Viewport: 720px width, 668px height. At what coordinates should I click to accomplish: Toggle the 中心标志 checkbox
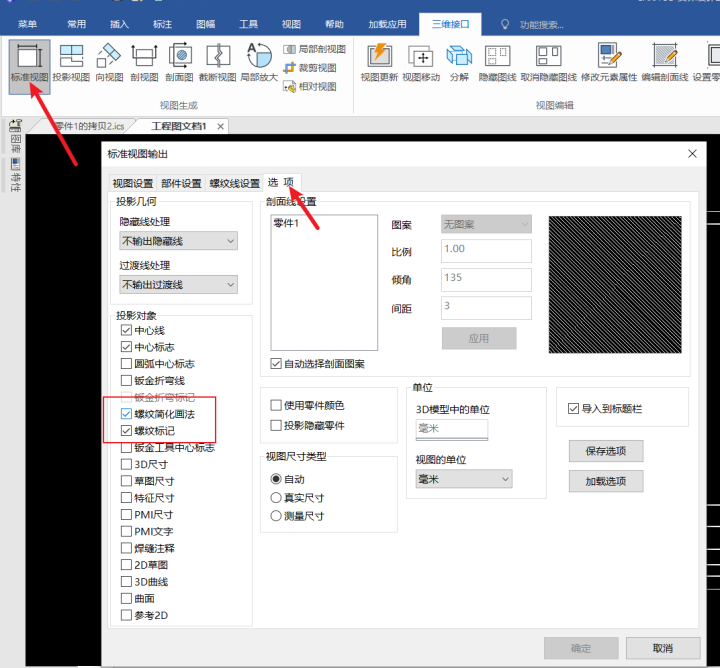pos(126,347)
